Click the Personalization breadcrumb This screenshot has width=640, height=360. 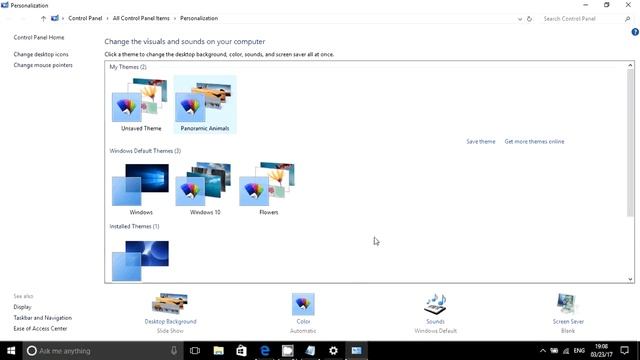click(x=199, y=18)
